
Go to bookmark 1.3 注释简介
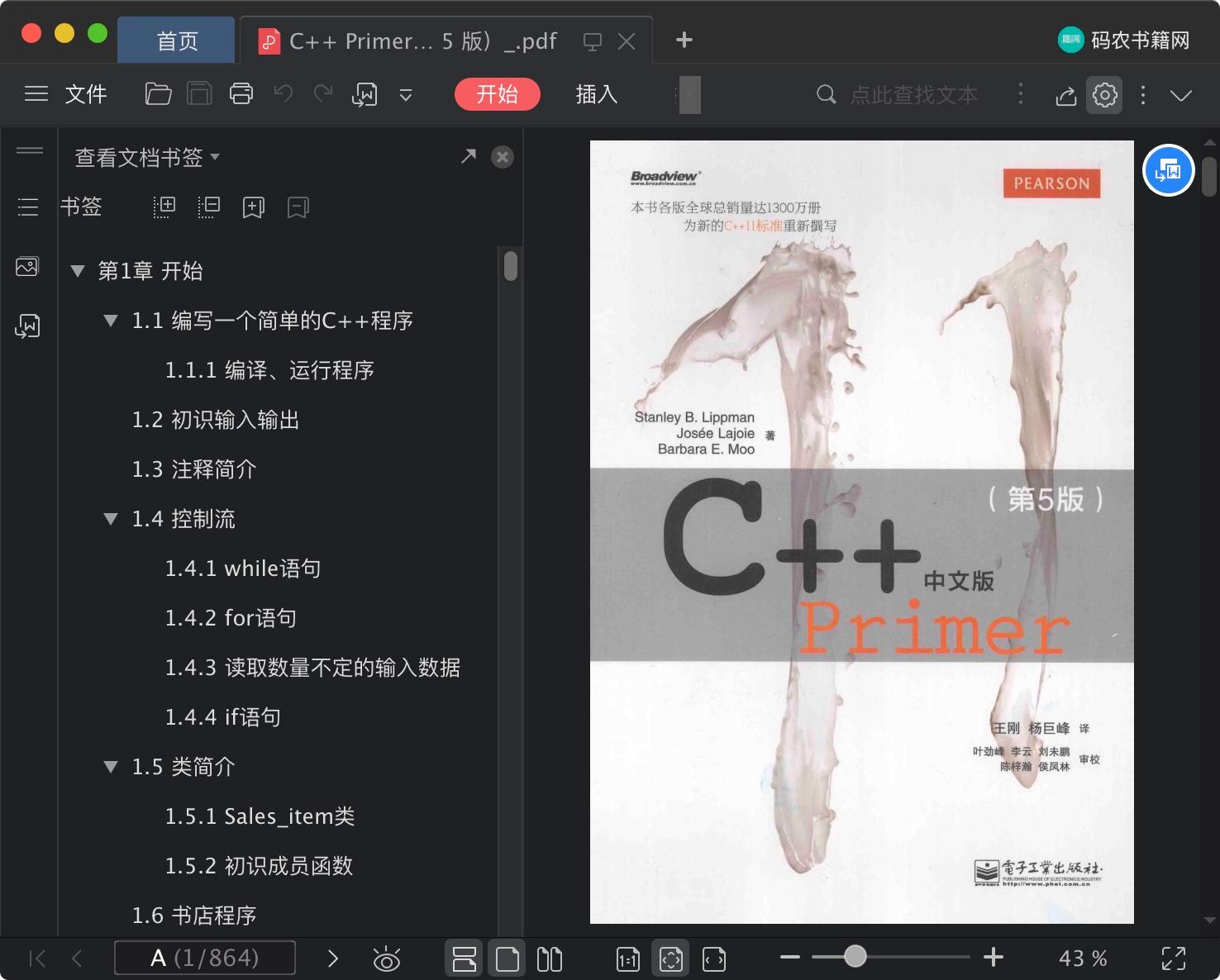click(x=194, y=469)
